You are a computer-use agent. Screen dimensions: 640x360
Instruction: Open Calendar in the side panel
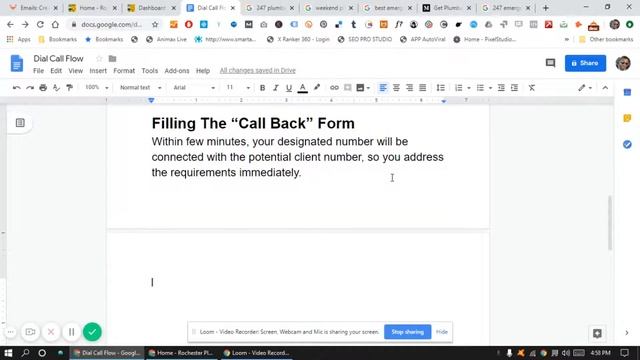coord(627,93)
